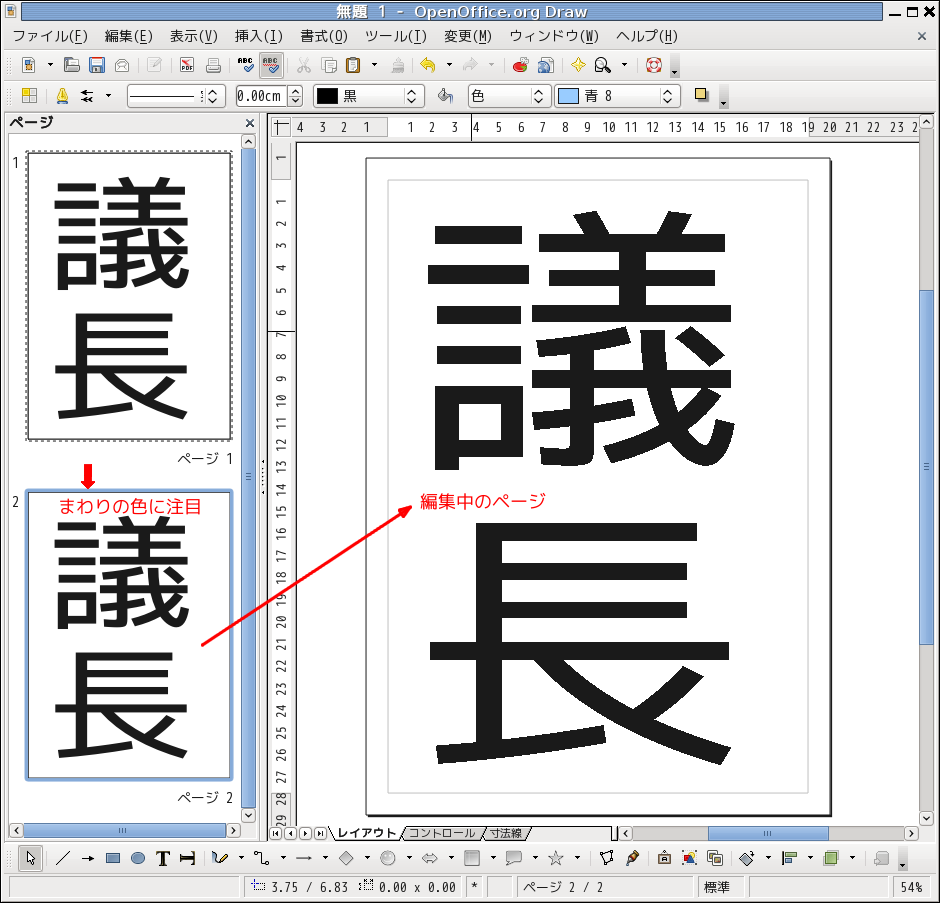This screenshot has height=903, width=940.
Task: Click the Copy icon
Action: 329,65
